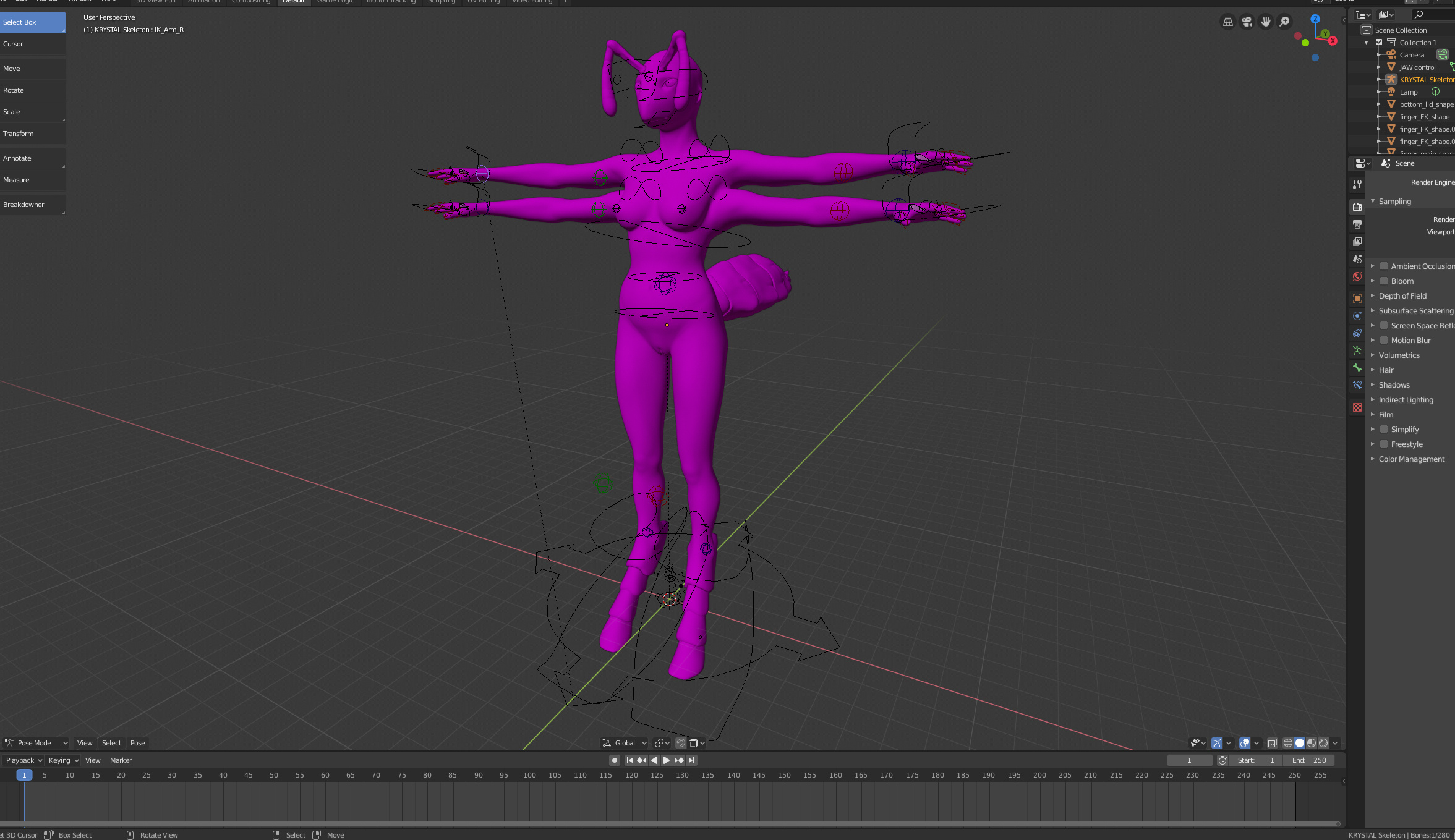1455x840 pixels.
Task: Expand the Depth of Field panel
Action: [x=1402, y=295]
